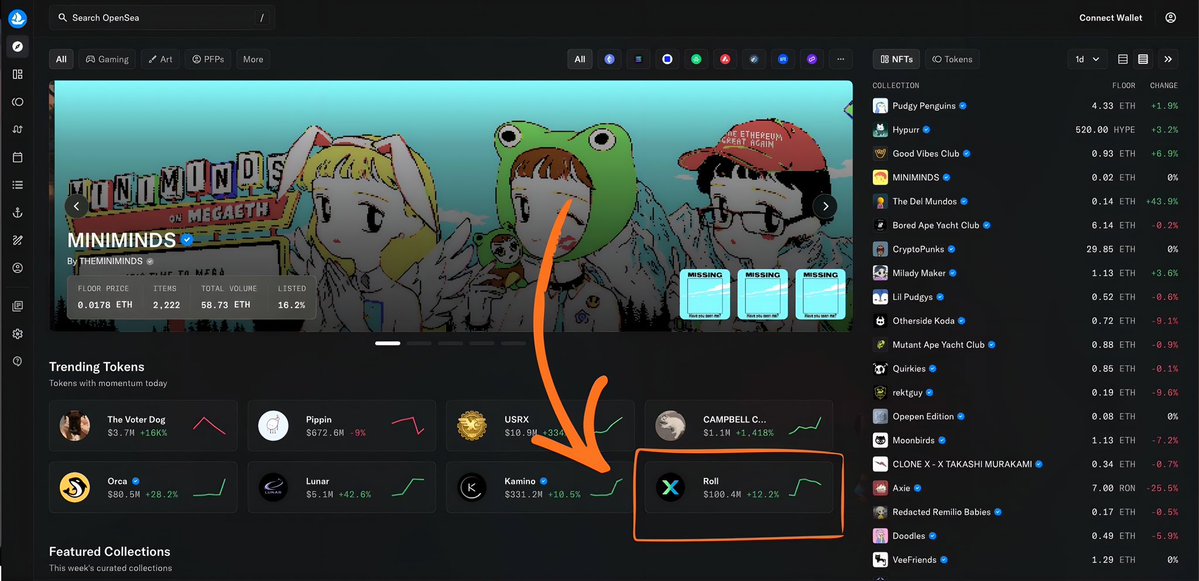Toggle the Gaming category filter
This screenshot has width=1199, height=581.
click(107, 59)
